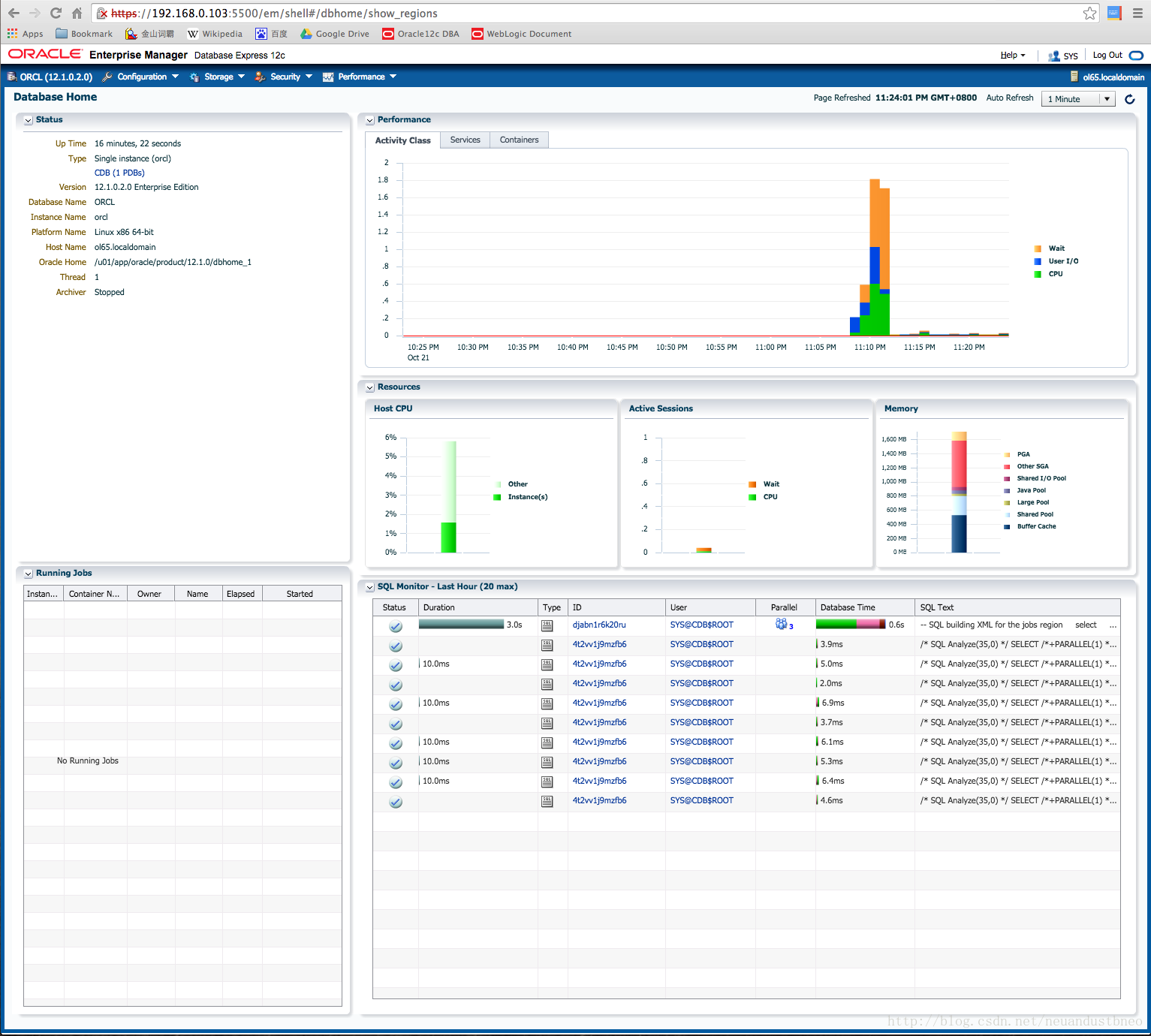This screenshot has width=1151, height=1036.
Task: Click the ORACLE logo
Action: tap(45, 54)
